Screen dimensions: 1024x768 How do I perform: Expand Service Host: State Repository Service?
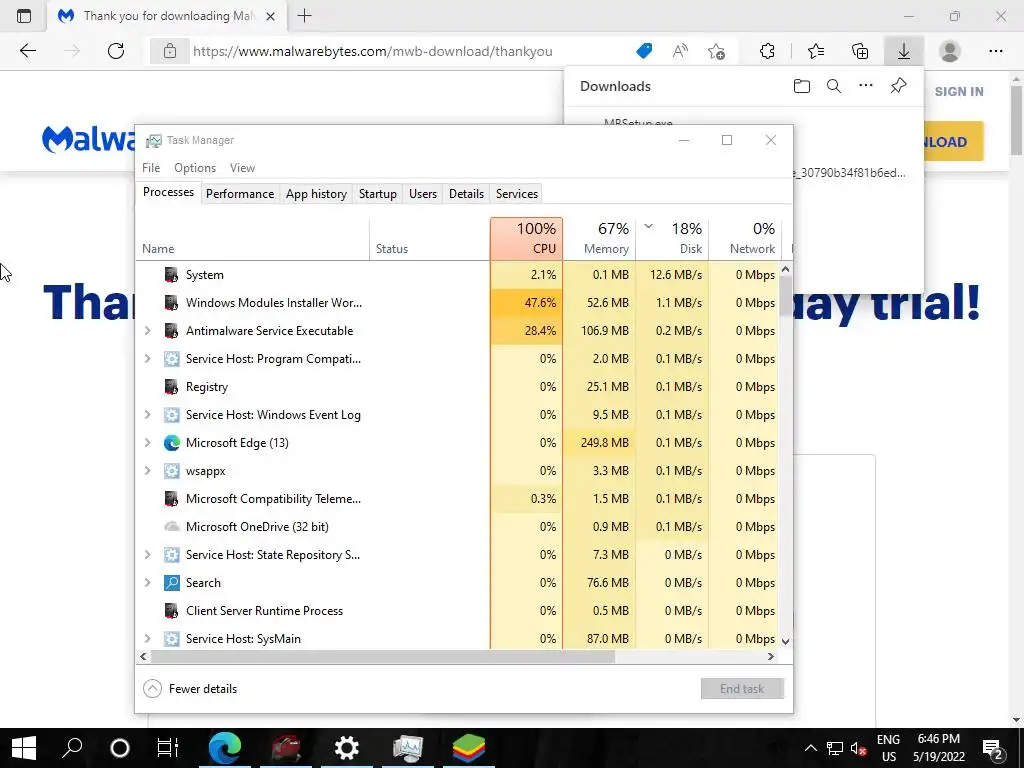(148, 554)
